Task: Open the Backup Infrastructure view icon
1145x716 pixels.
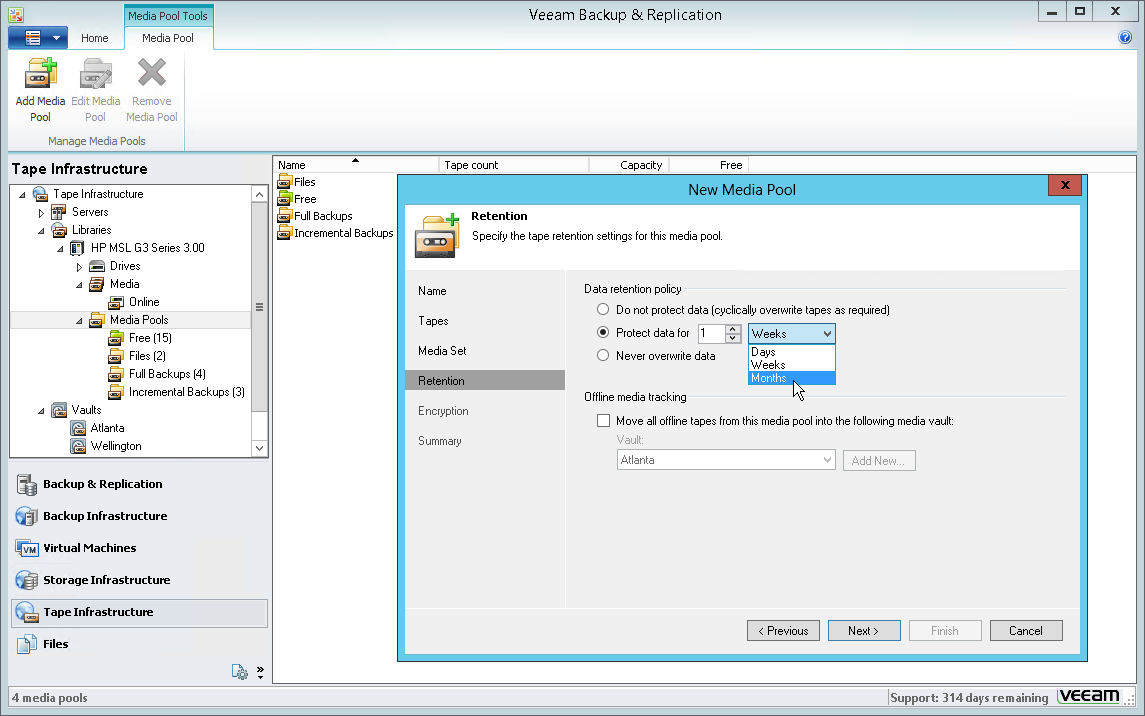Action: [x=26, y=517]
